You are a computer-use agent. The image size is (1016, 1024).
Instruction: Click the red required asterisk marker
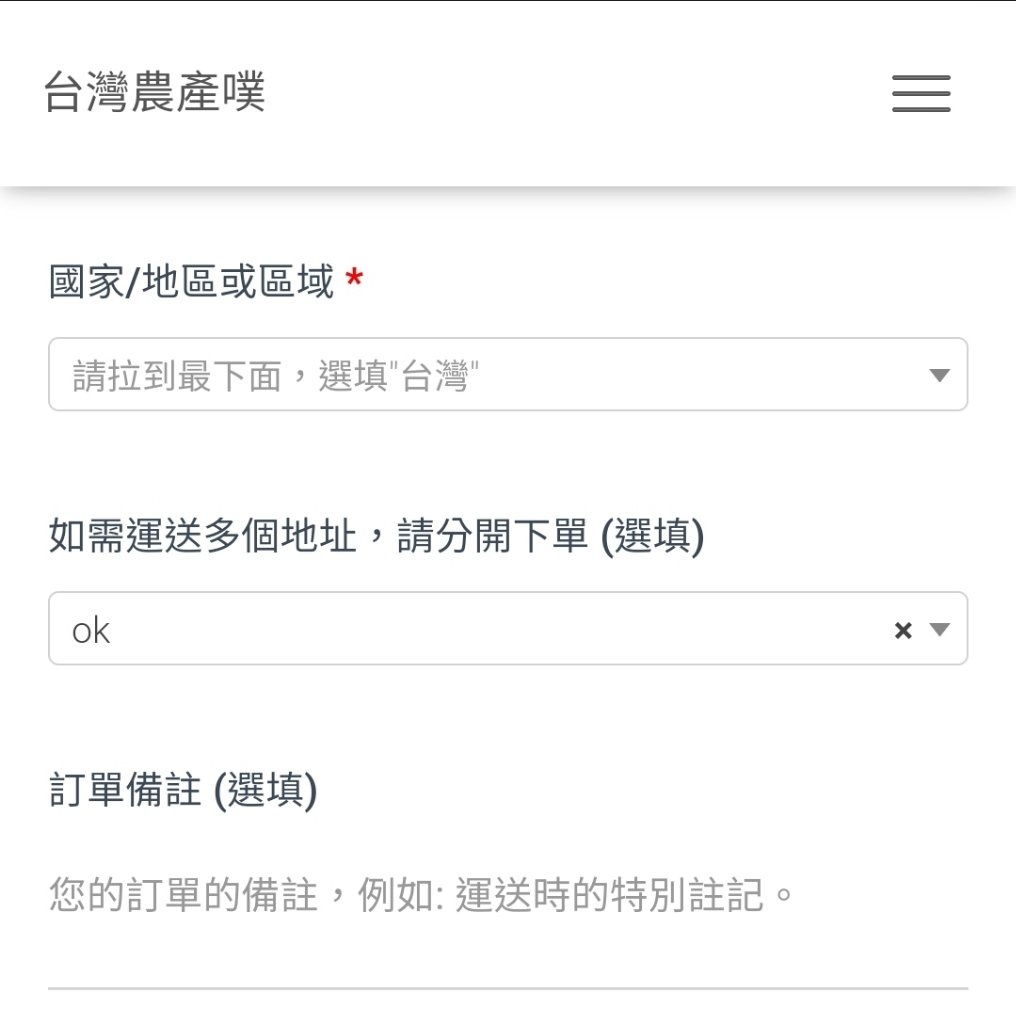click(x=355, y=278)
